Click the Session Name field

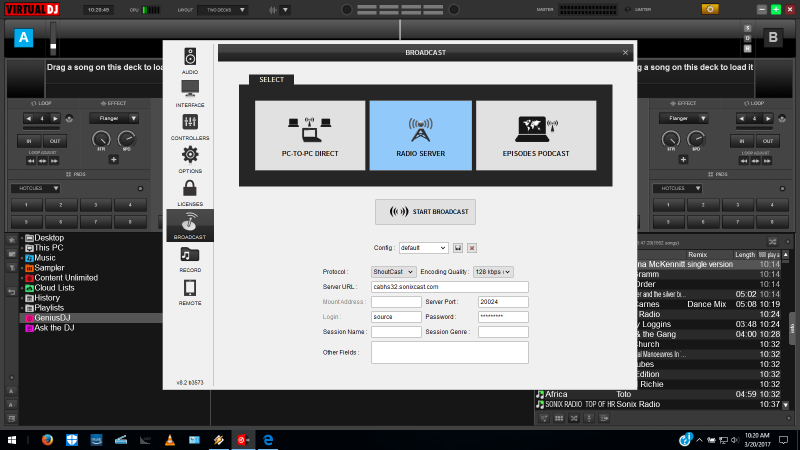pyautogui.click(x=396, y=332)
